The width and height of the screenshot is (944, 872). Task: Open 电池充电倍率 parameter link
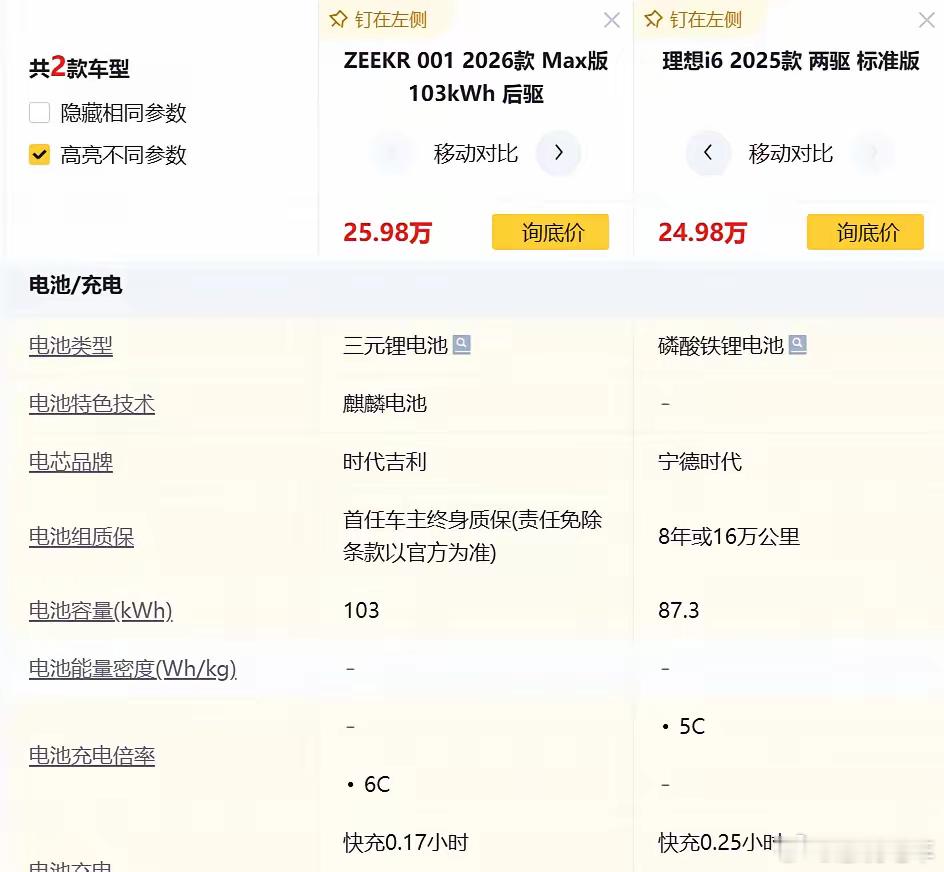click(92, 756)
